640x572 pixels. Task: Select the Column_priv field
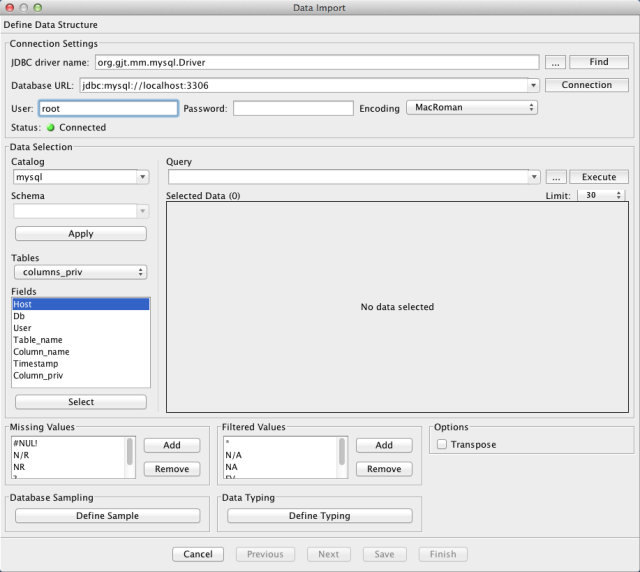(x=81, y=375)
